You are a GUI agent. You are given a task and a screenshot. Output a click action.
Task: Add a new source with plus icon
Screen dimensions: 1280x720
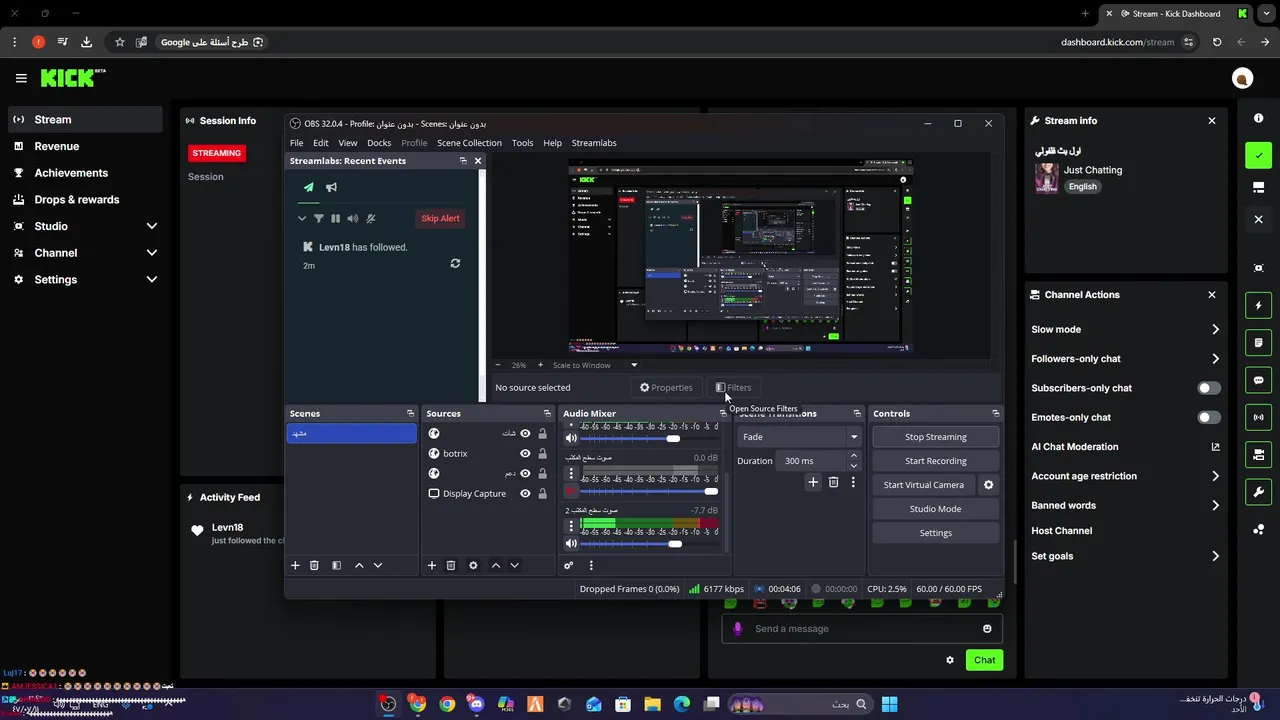point(432,565)
